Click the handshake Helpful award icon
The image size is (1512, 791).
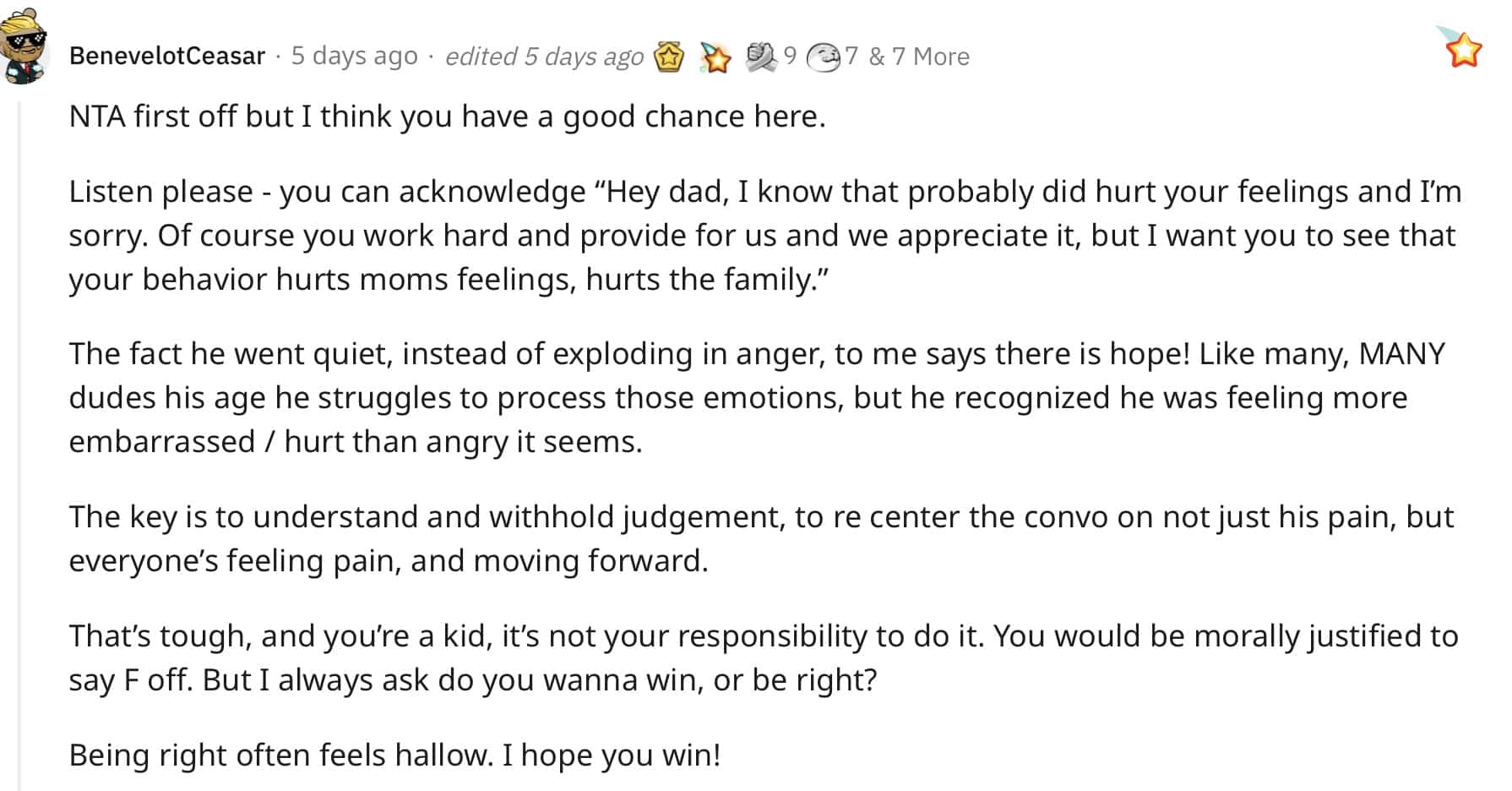(x=762, y=57)
